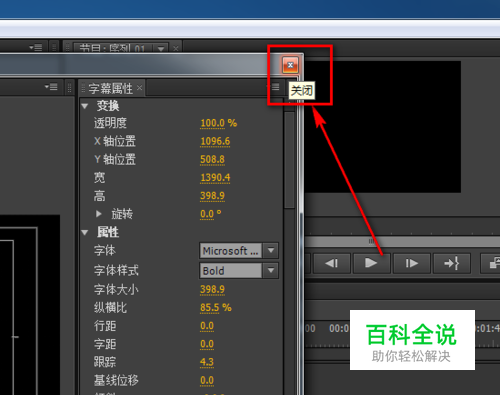Play the sequence in the program monitor
500x395 pixels.
click(x=371, y=263)
